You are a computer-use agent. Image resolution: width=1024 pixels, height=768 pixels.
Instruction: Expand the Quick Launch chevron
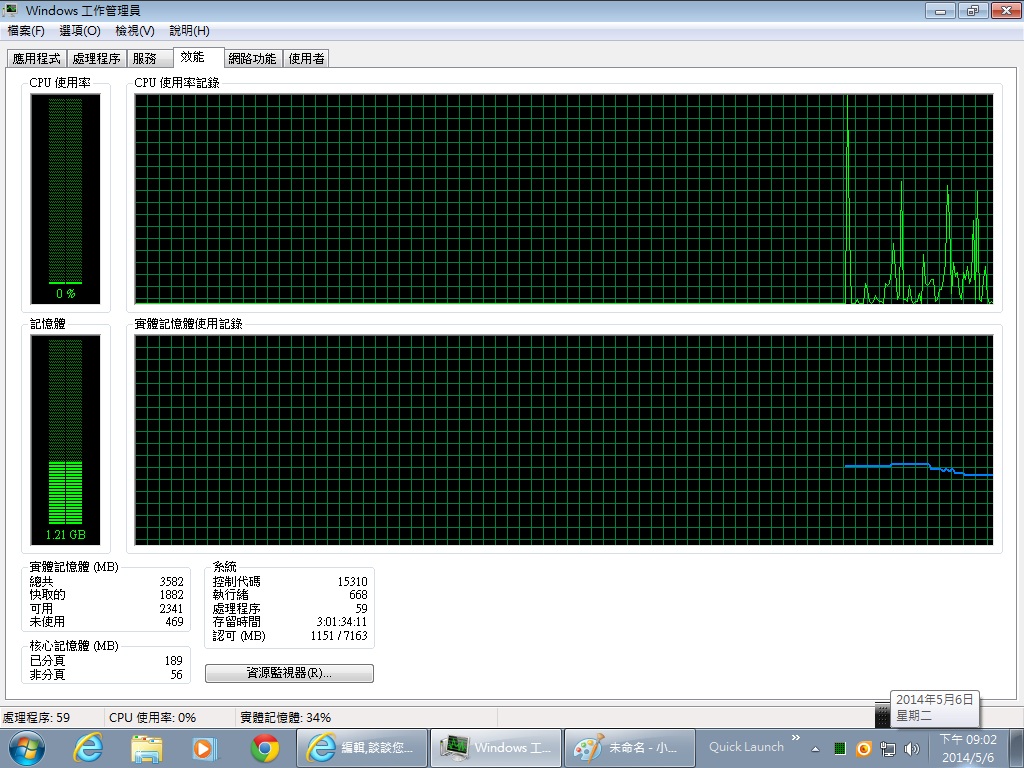click(x=795, y=738)
